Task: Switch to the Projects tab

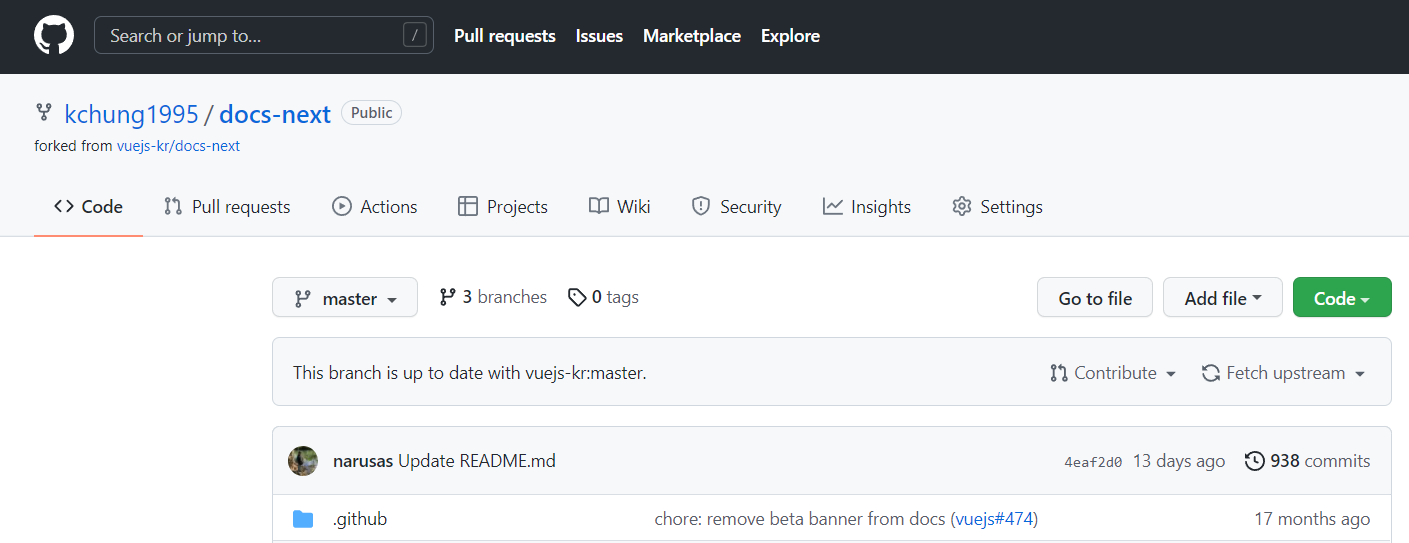Action: click(x=503, y=207)
